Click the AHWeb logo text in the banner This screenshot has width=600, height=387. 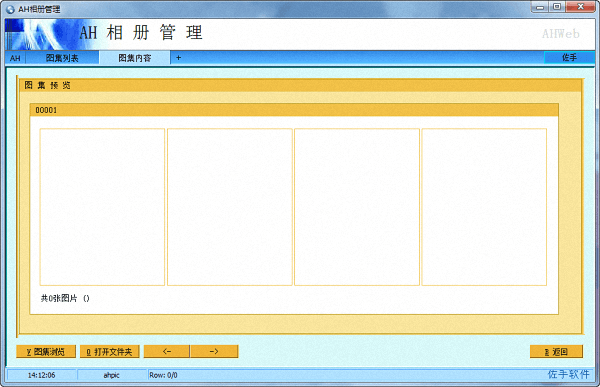coord(561,34)
